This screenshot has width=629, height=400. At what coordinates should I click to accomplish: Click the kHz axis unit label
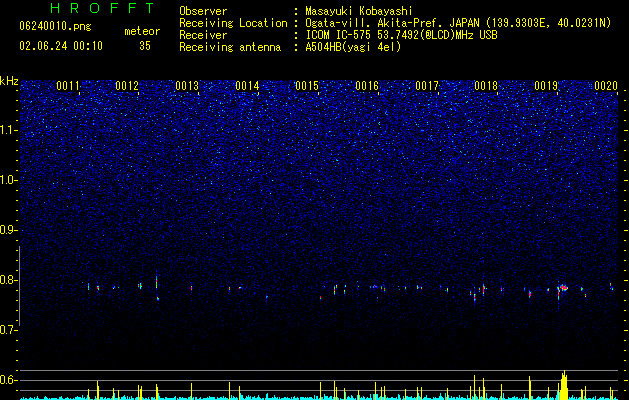(x=9, y=81)
